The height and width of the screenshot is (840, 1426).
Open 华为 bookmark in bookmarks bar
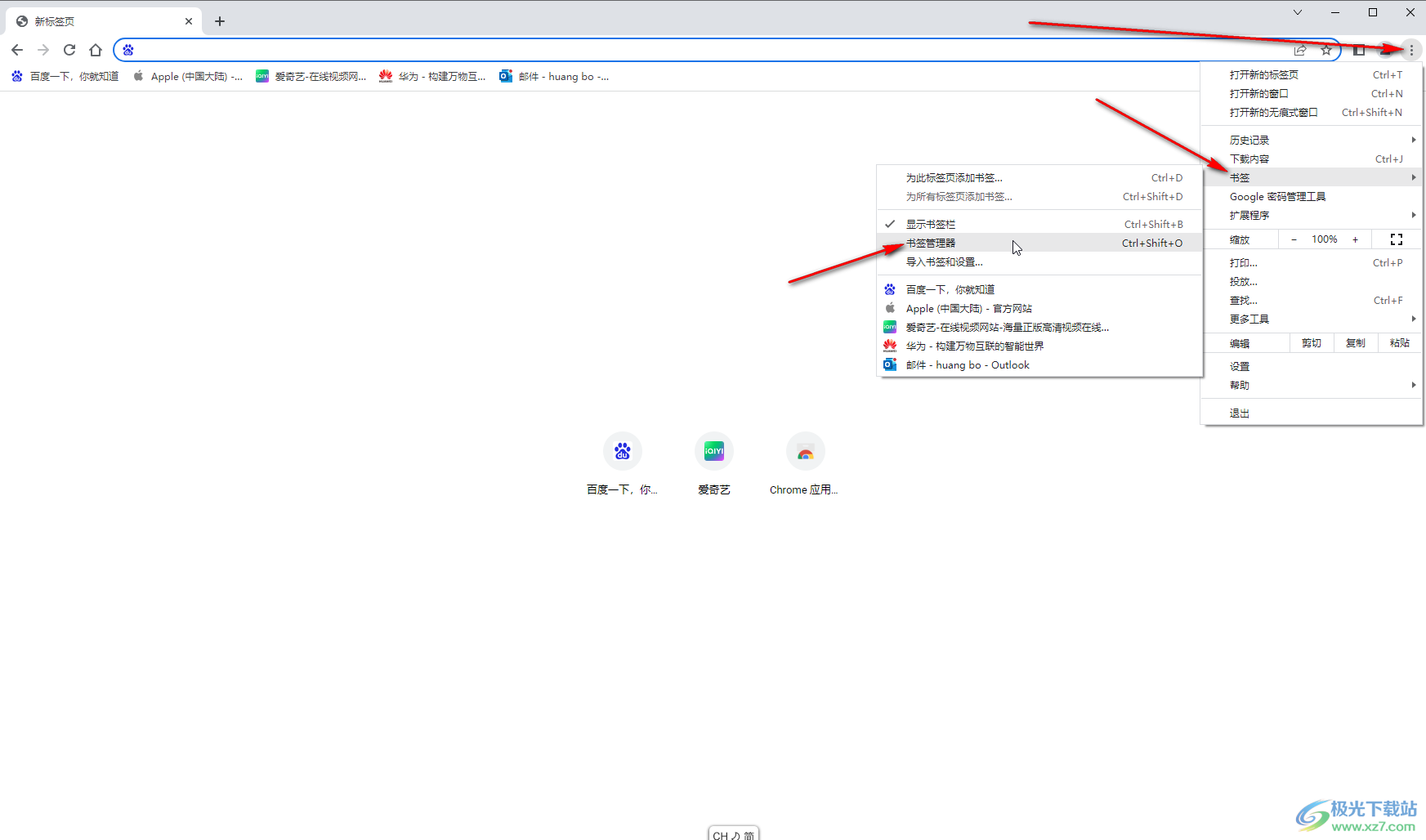coord(432,76)
